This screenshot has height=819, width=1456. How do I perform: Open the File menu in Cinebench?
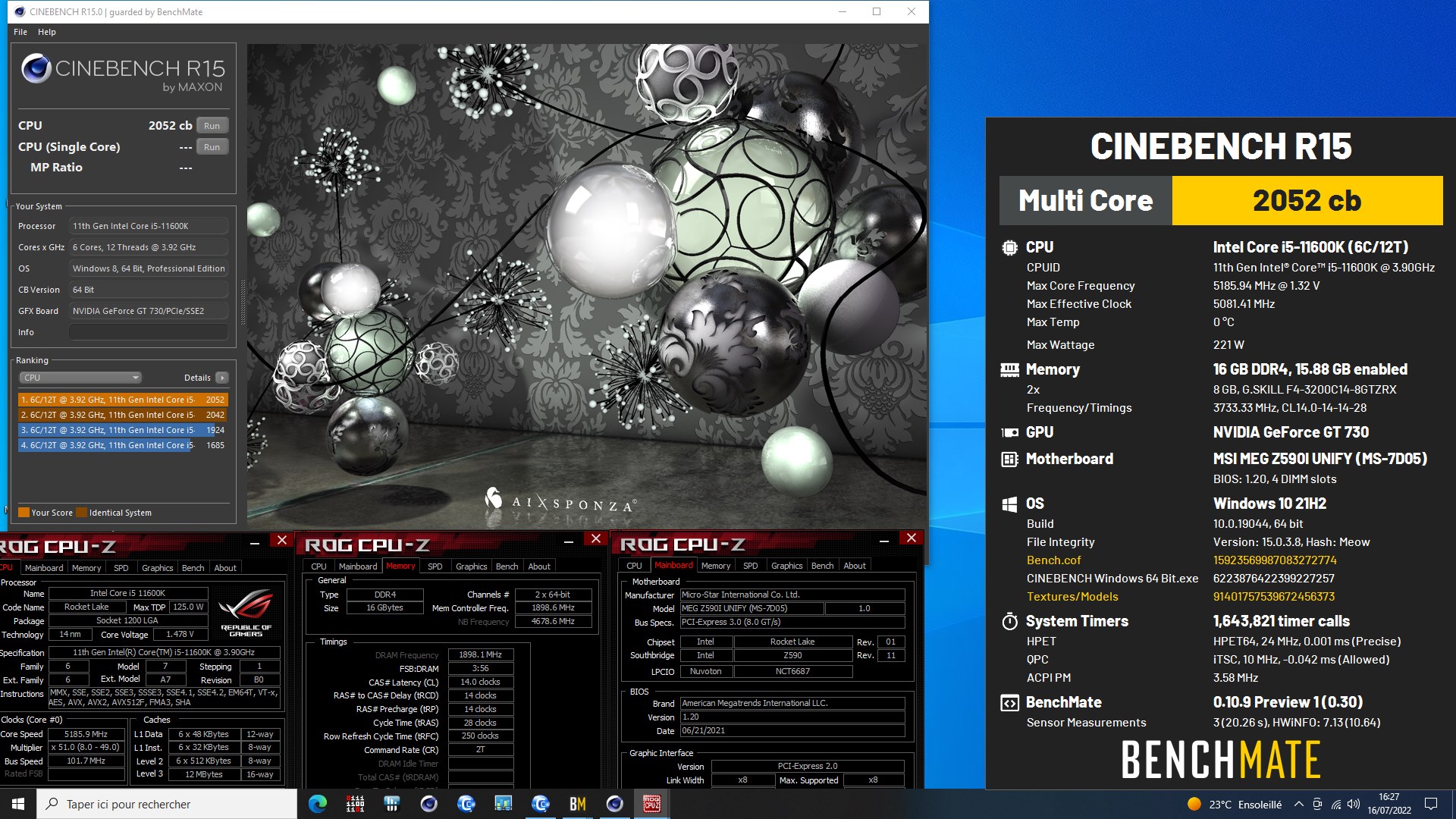tap(20, 32)
